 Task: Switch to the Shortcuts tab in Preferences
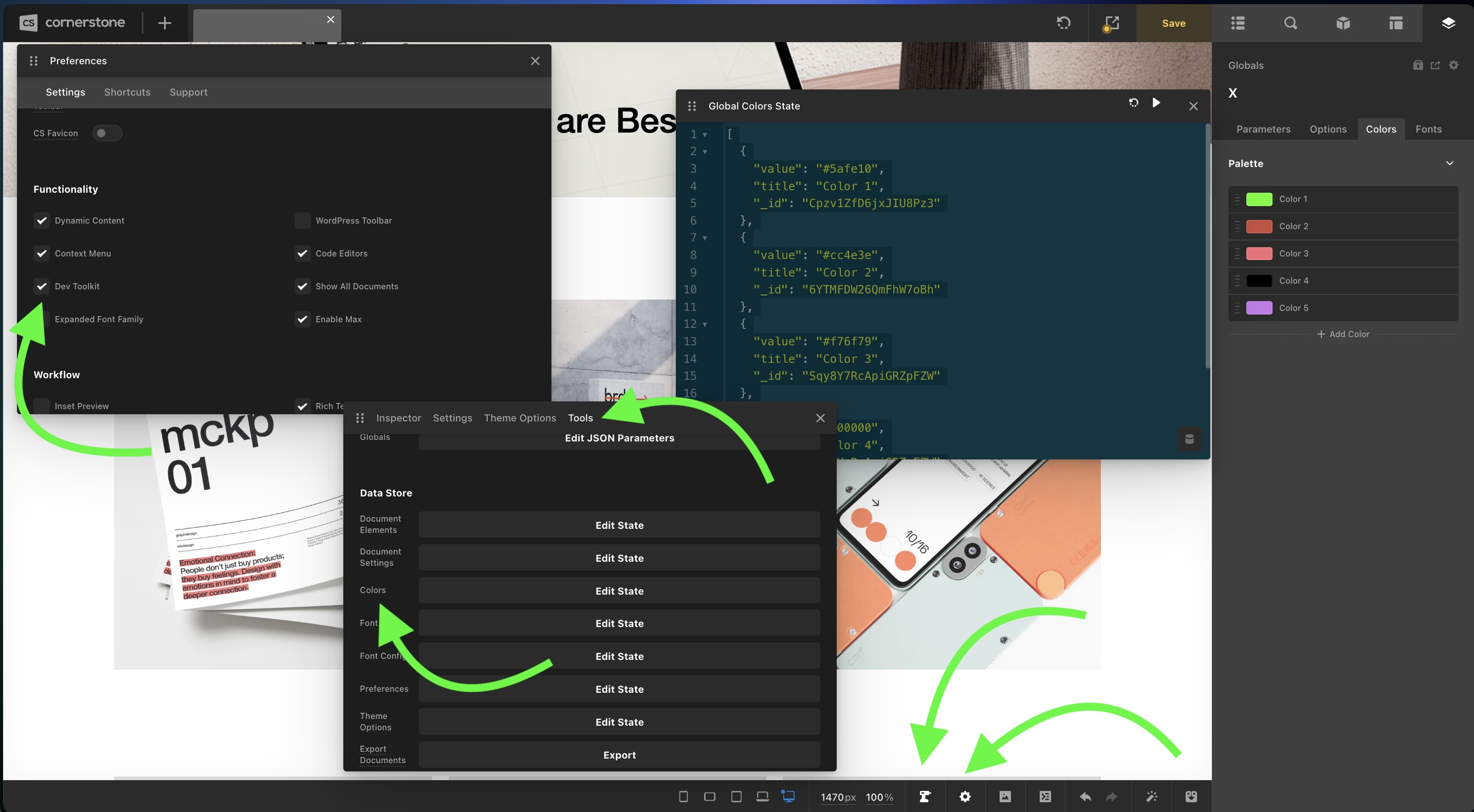pyautogui.click(x=127, y=92)
